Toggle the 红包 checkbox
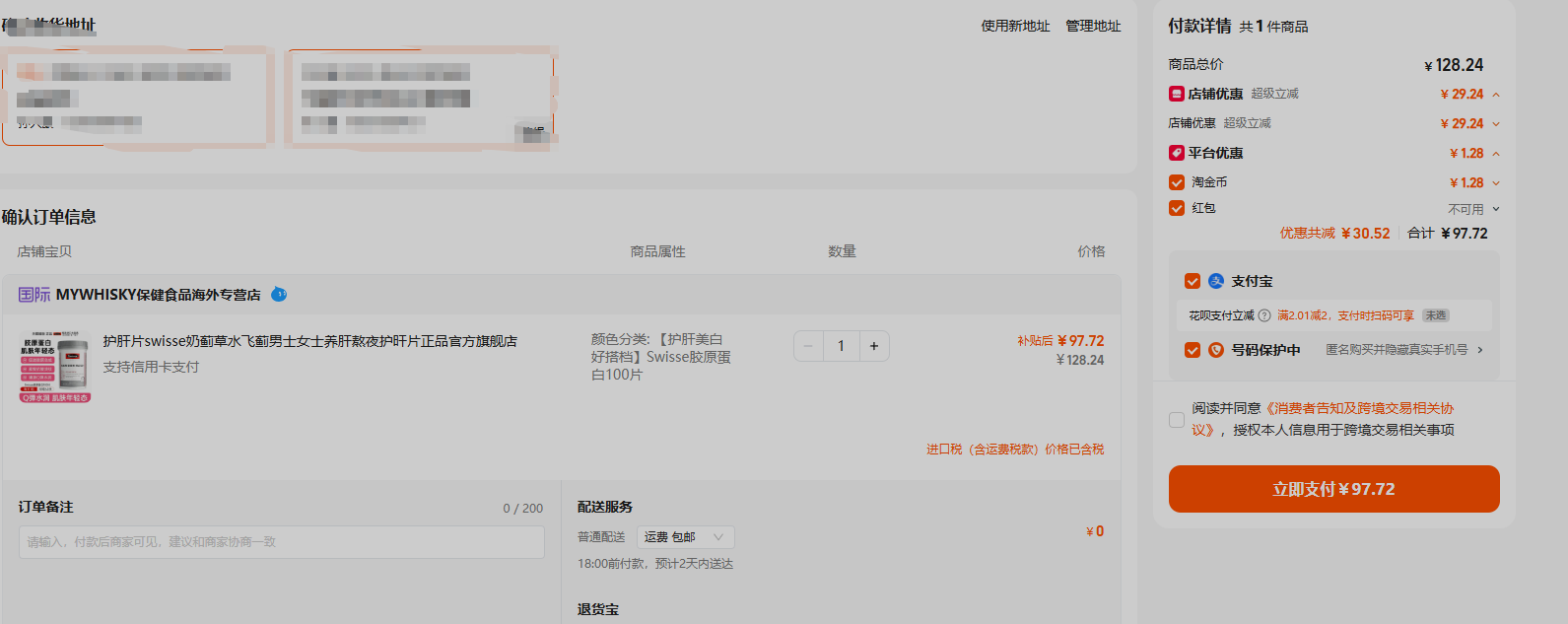The image size is (1568, 624). (1177, 208)
